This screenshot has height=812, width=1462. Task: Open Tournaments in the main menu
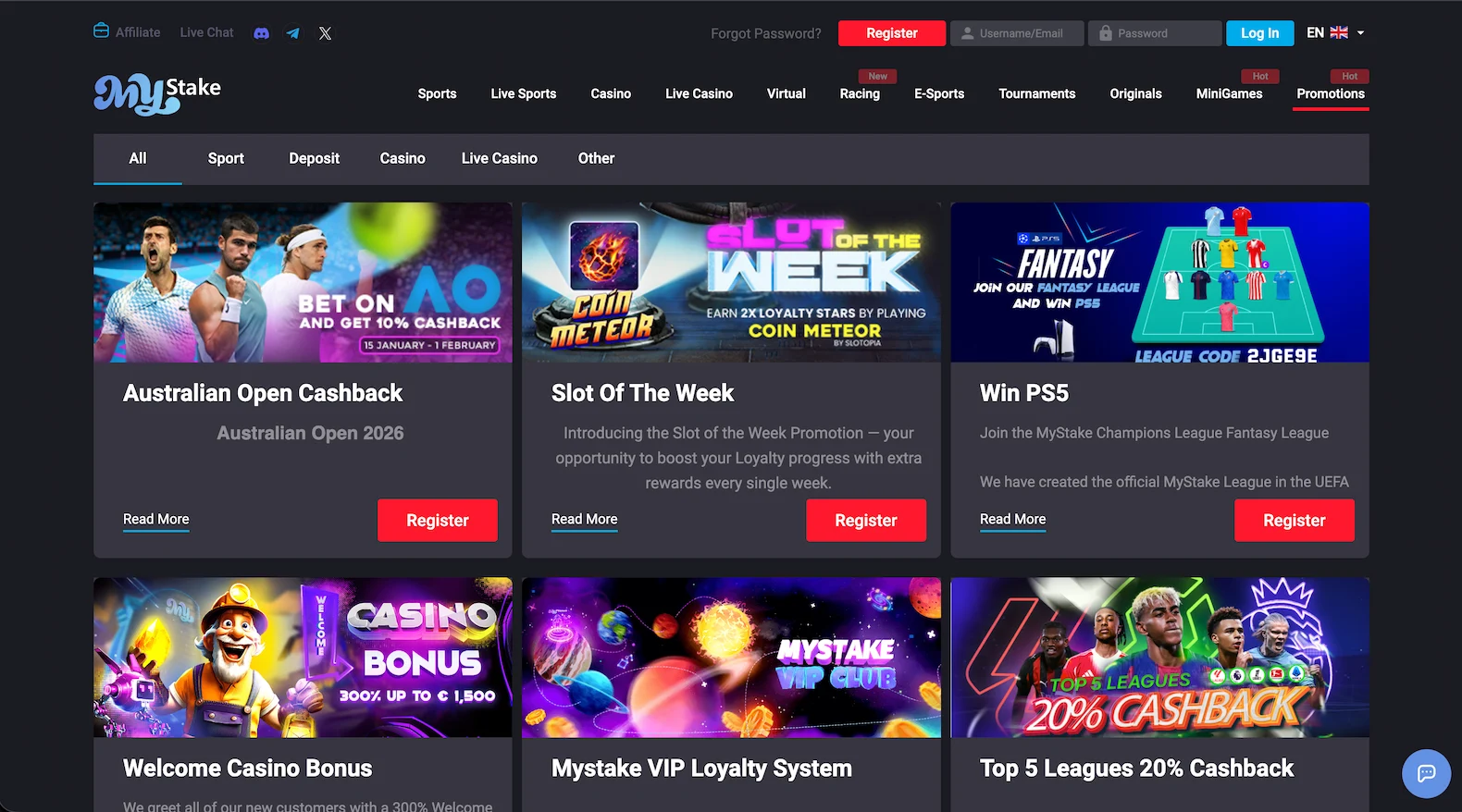tap(1037, 93)
